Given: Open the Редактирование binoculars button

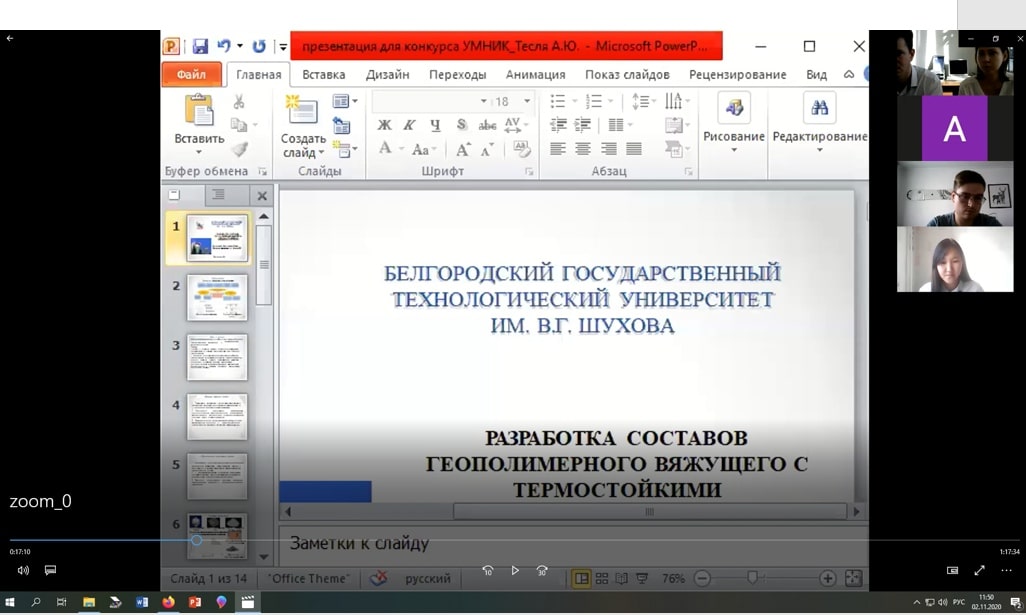Looking at the screenshot, I should pos(820,123).
